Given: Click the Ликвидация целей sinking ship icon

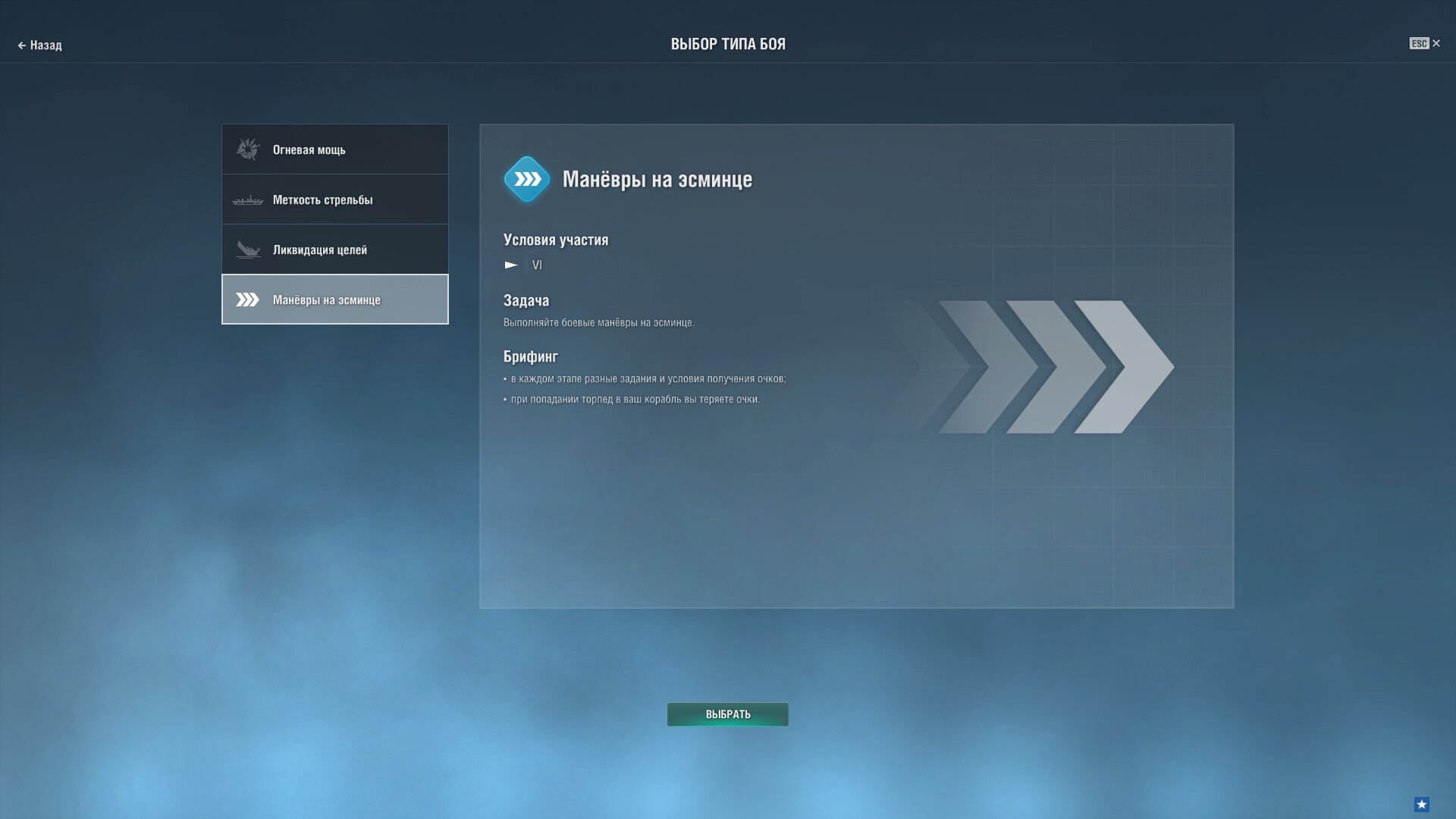Looking at the screenshot, I should pos(248,249).
